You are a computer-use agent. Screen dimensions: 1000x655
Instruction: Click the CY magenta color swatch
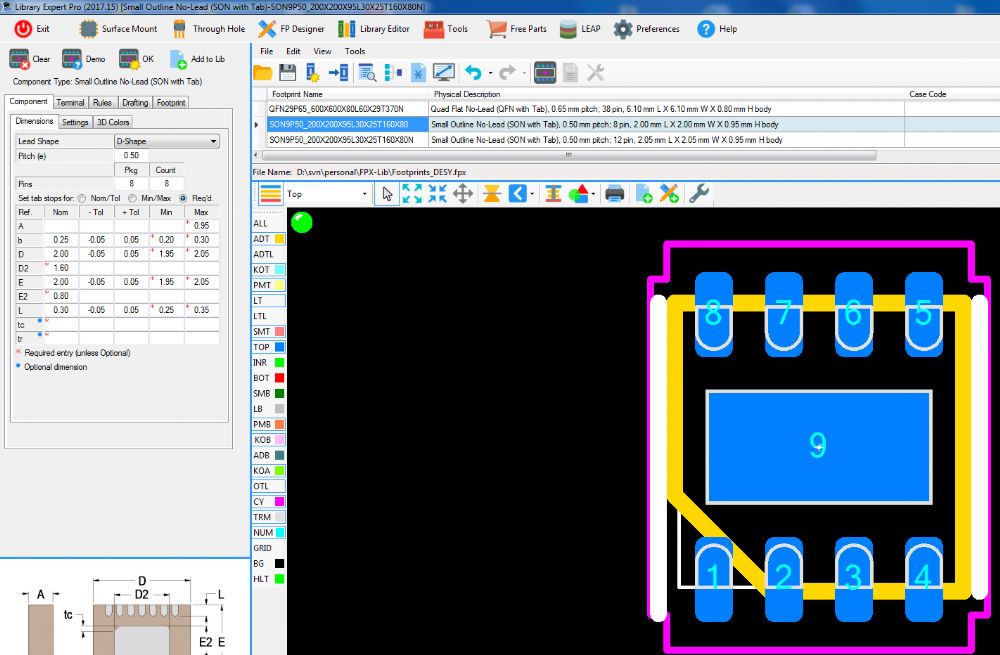click(279, 502)
